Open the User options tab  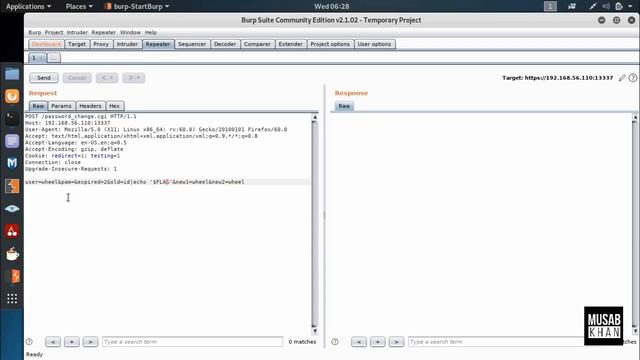coord(374,44)
